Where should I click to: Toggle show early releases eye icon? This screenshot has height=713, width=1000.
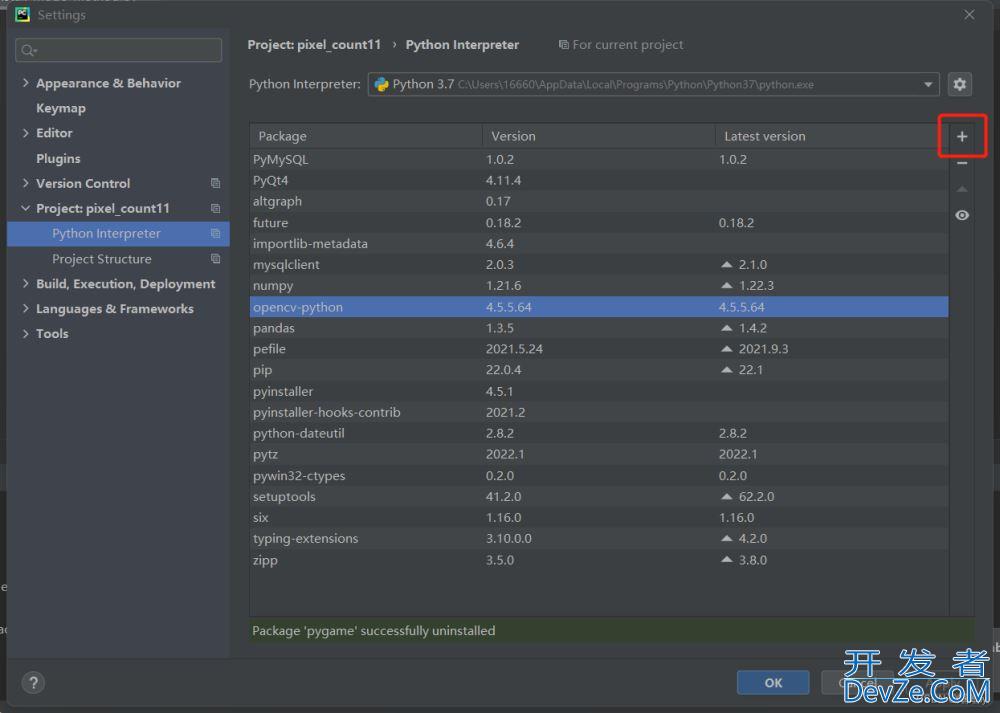point(962,216)
